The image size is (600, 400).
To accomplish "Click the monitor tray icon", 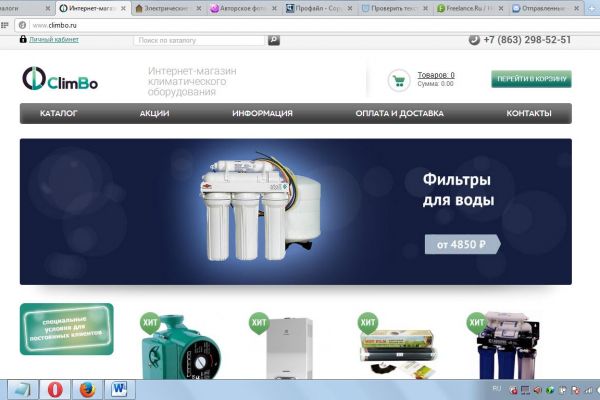I will pos(525,390).
